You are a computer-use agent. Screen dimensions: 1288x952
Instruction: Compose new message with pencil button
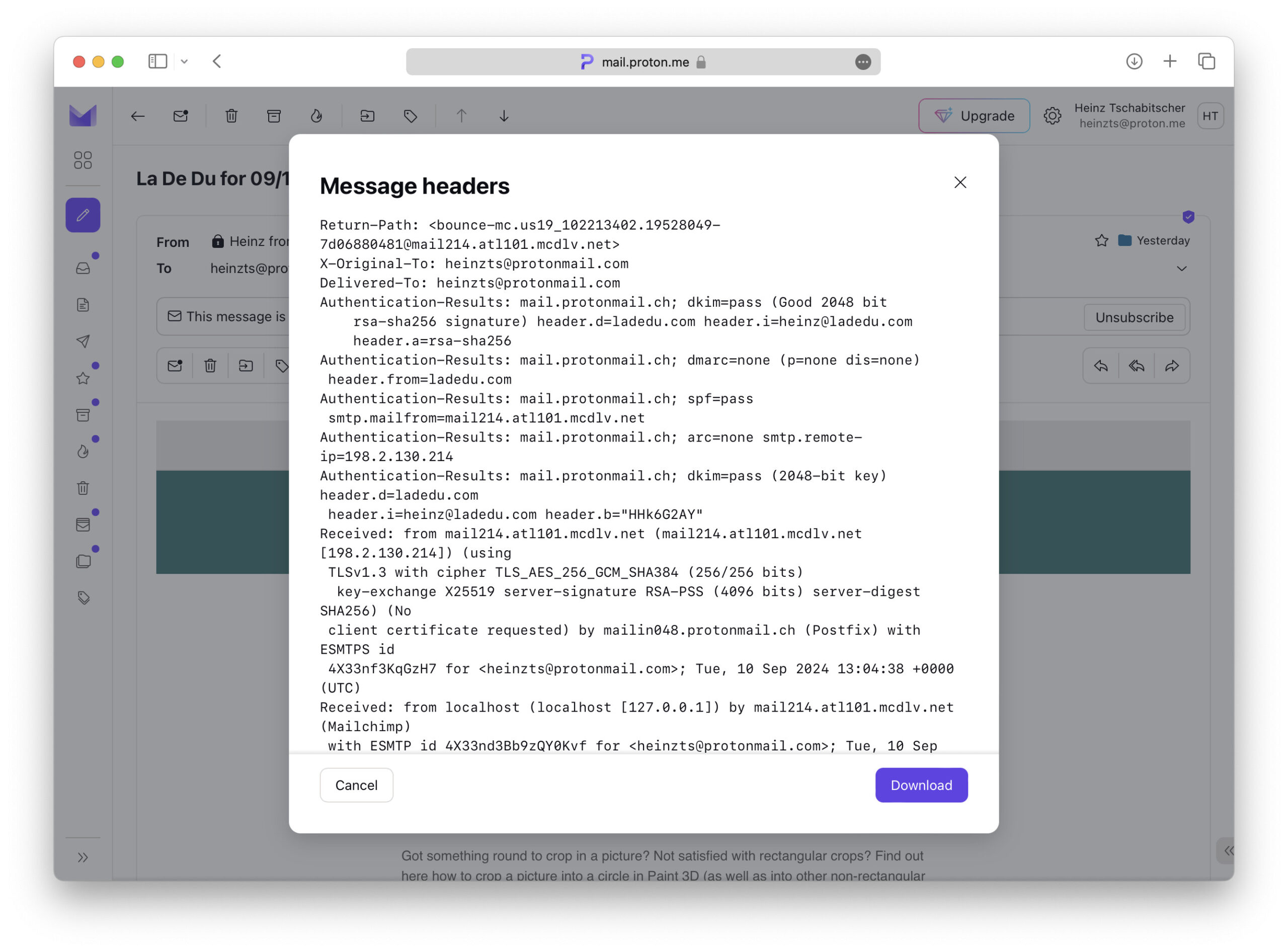click(83, 215)
